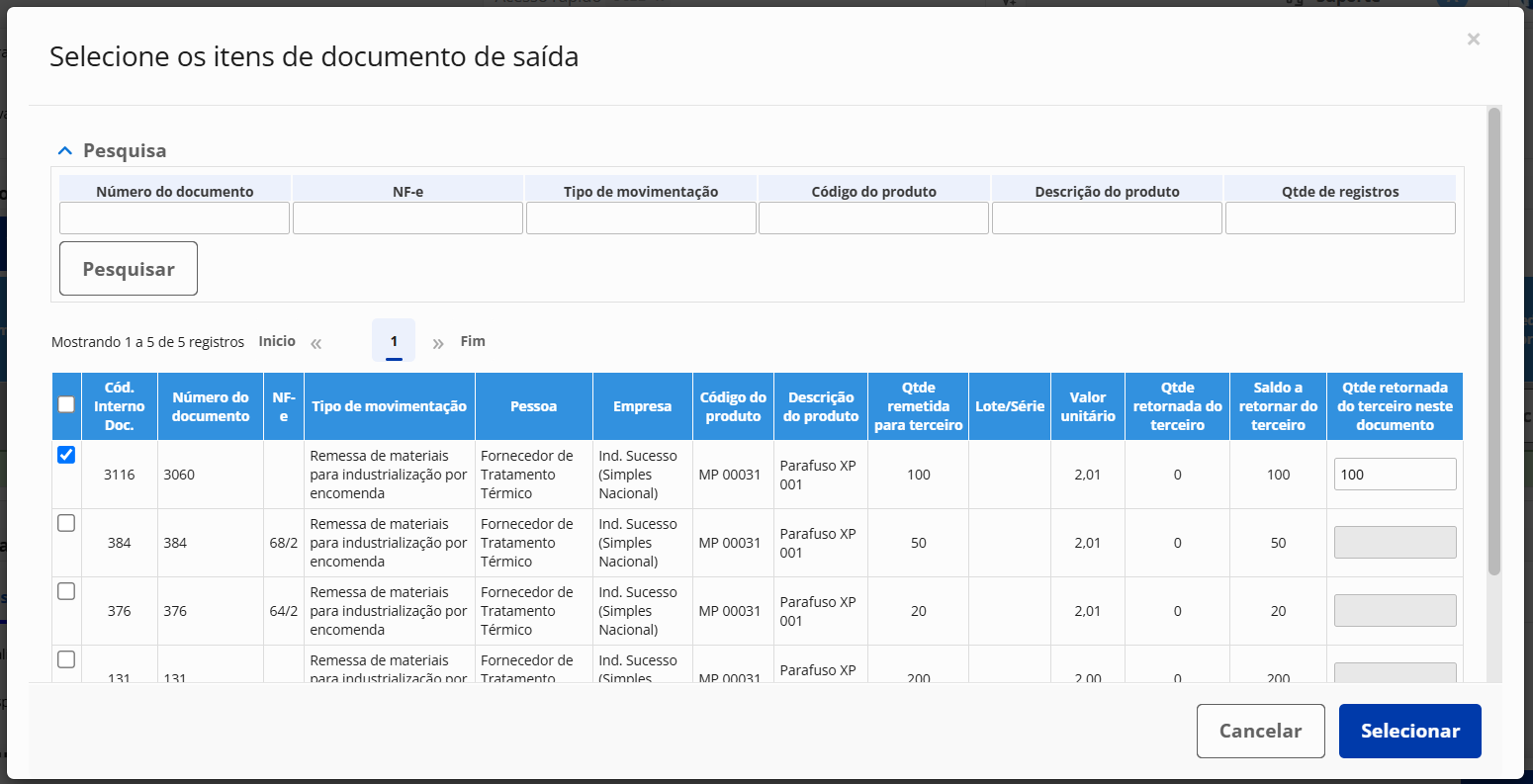Jump to Inicio pagination link
1533x784 pixels.
pos(277,341)
